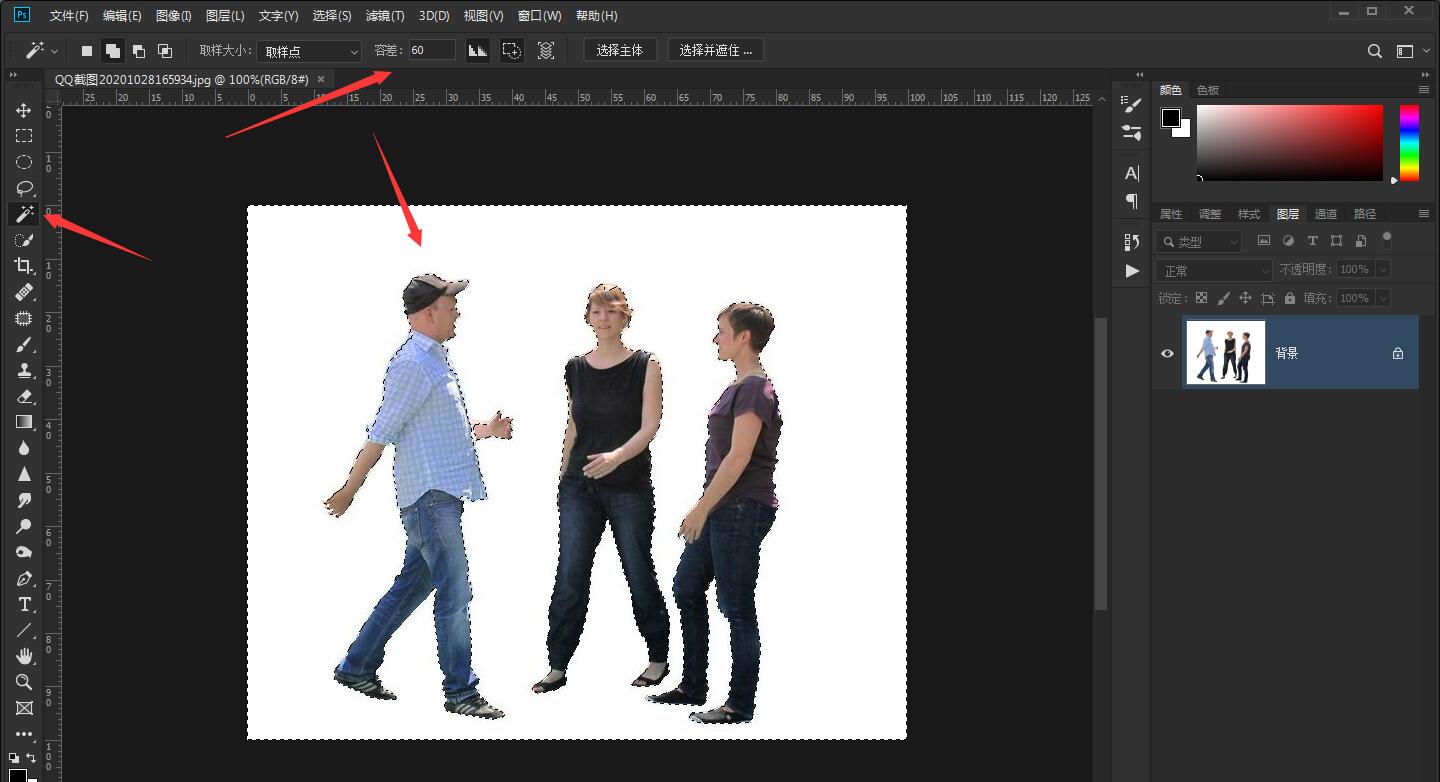Switch to the 通道 tab

pyautogui.click(x=1325, y=214)
